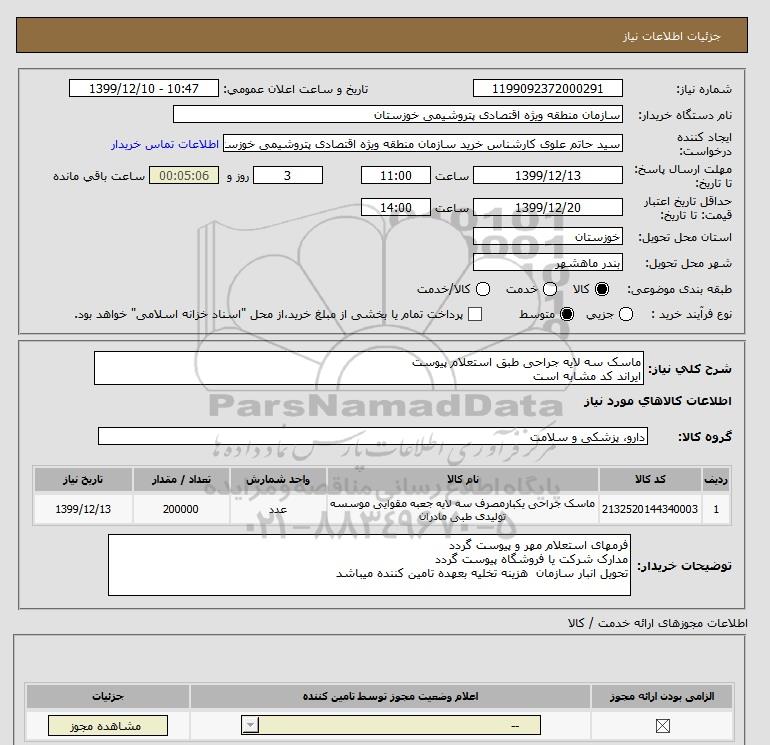Click the announcement date field 1399/12/10 - 10:47
770x745 pixels.
pos(143,88)
